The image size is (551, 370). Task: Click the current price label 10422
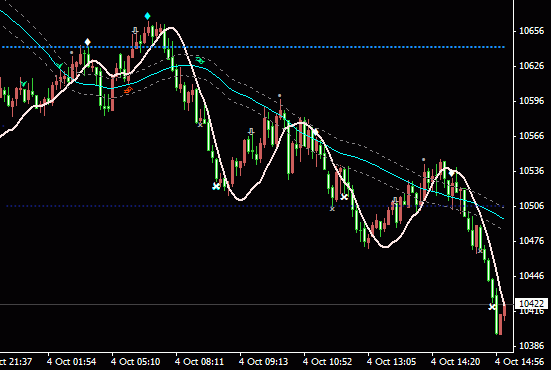point(531,304)
